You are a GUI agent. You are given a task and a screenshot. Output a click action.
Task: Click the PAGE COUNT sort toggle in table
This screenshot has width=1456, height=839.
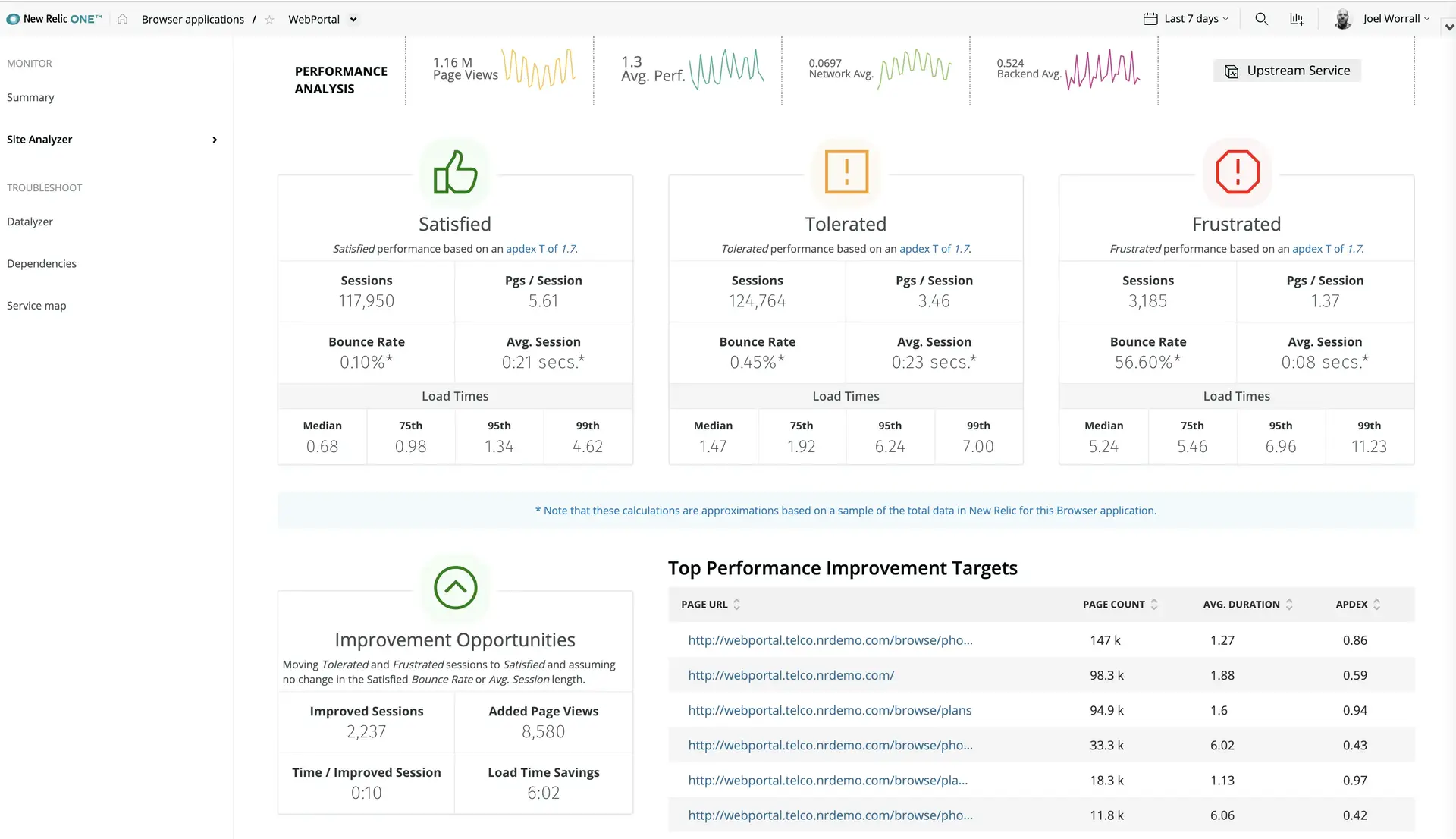[x=1155, y=604]
